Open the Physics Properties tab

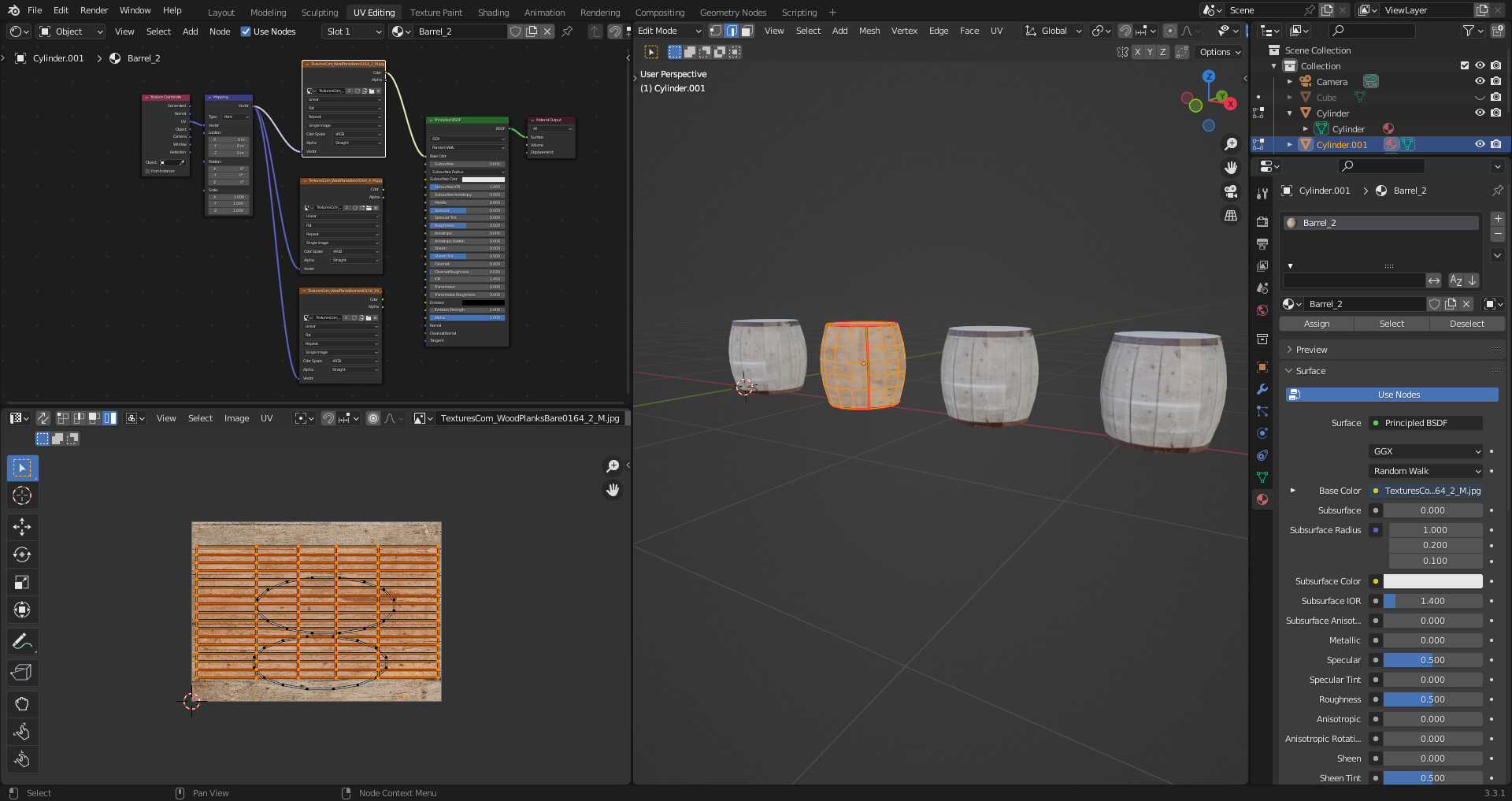coord(1262,433)
